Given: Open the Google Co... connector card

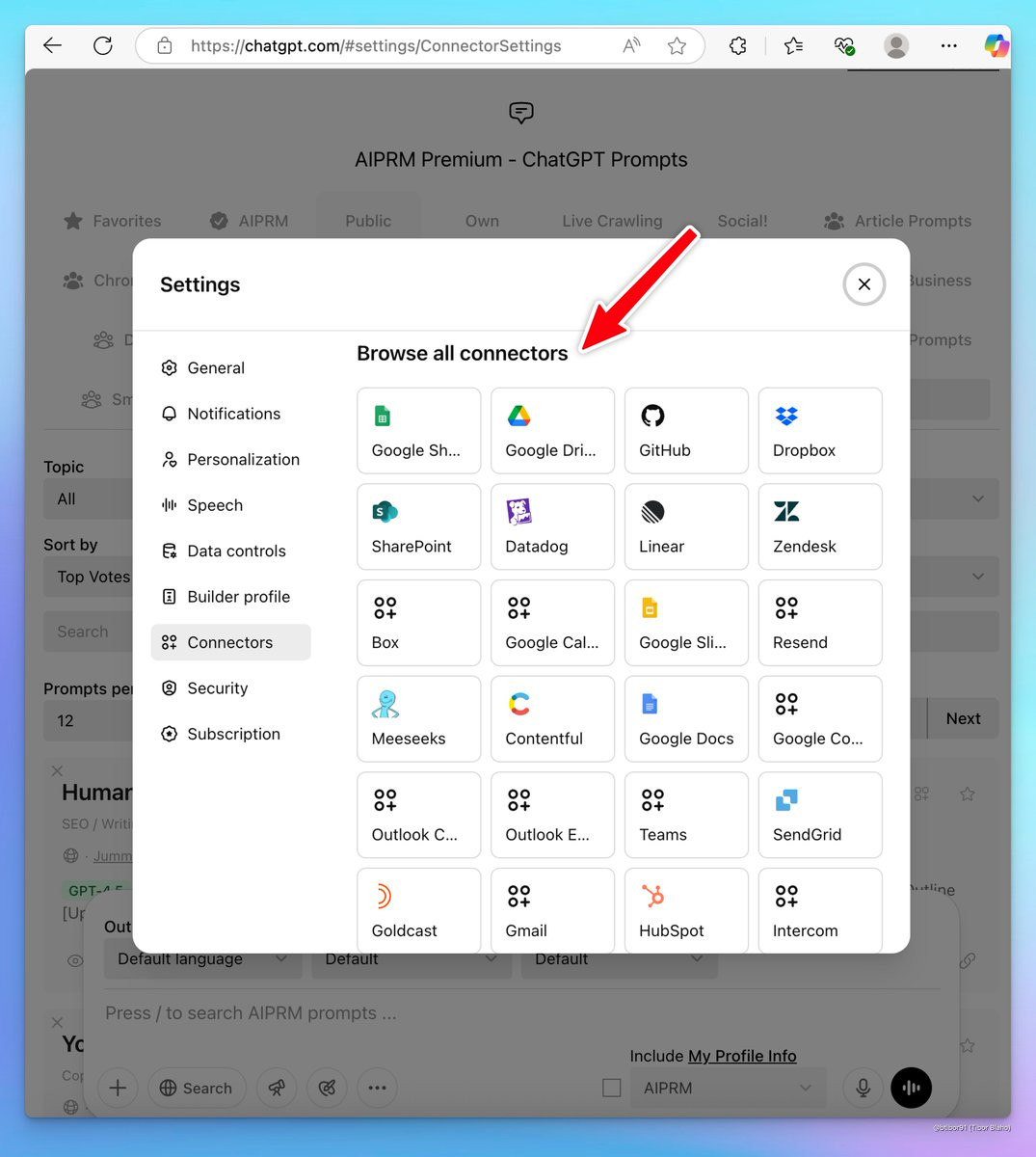Looking at the screenshot, I should coord(820,719).
